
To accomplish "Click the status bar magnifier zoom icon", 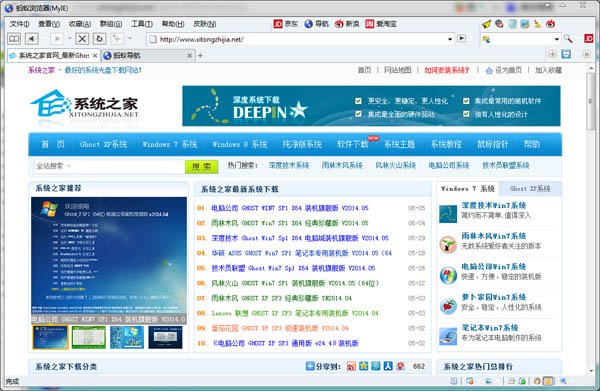I will [x=563, y=381].
